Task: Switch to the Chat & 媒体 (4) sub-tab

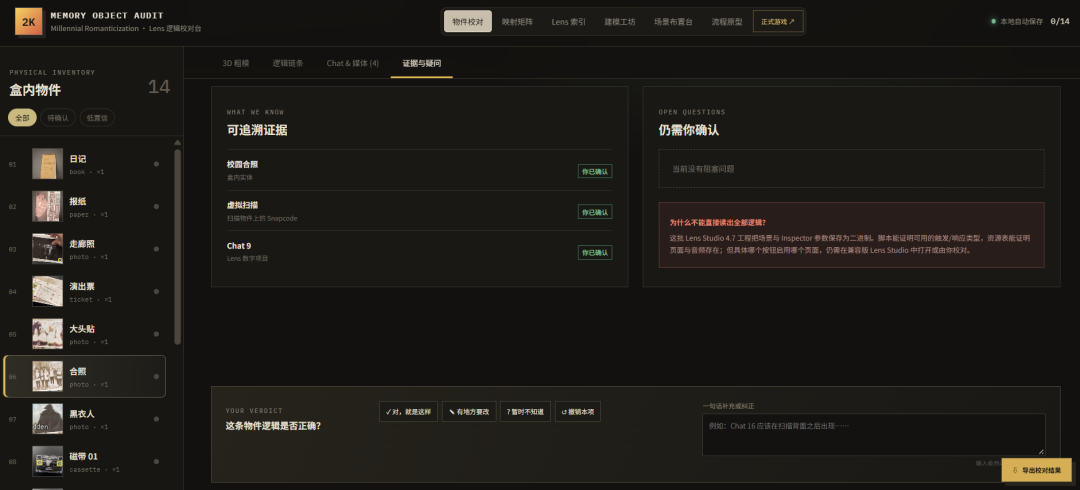Action: click(353, 63)
